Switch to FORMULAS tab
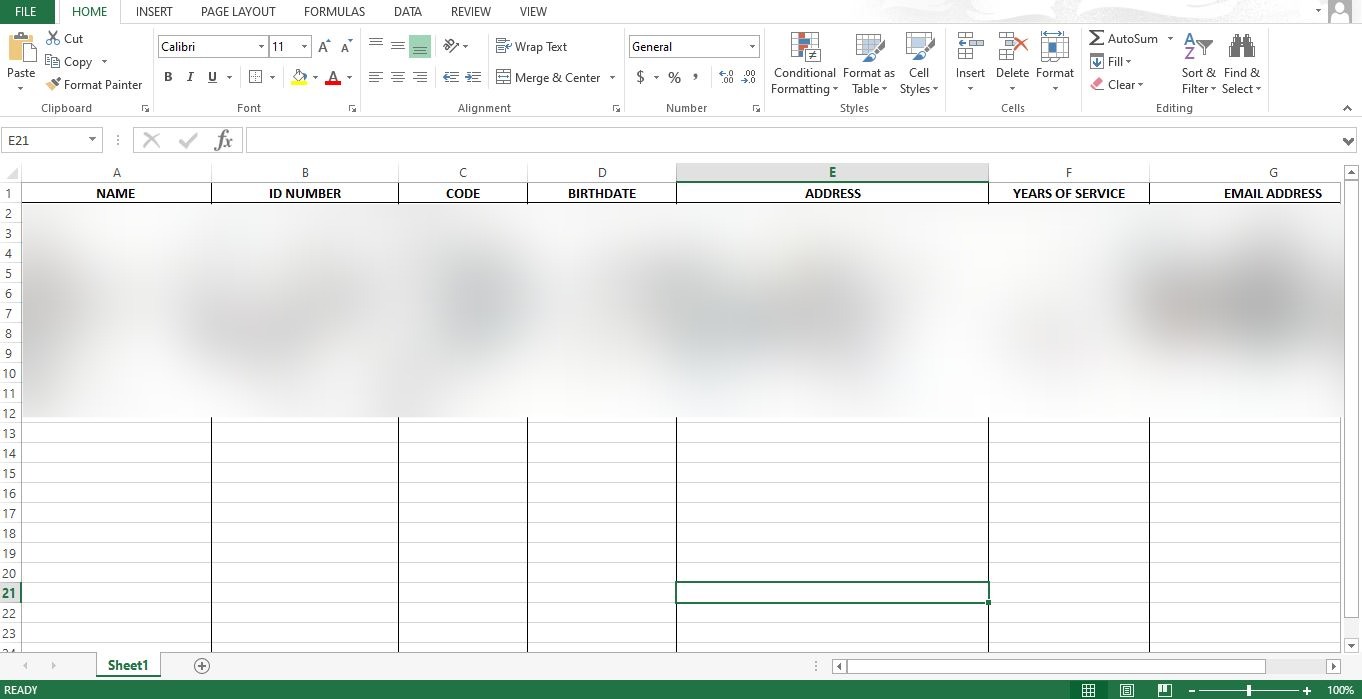Screen dimensions: 1362x699 click(x=334, y=12)
